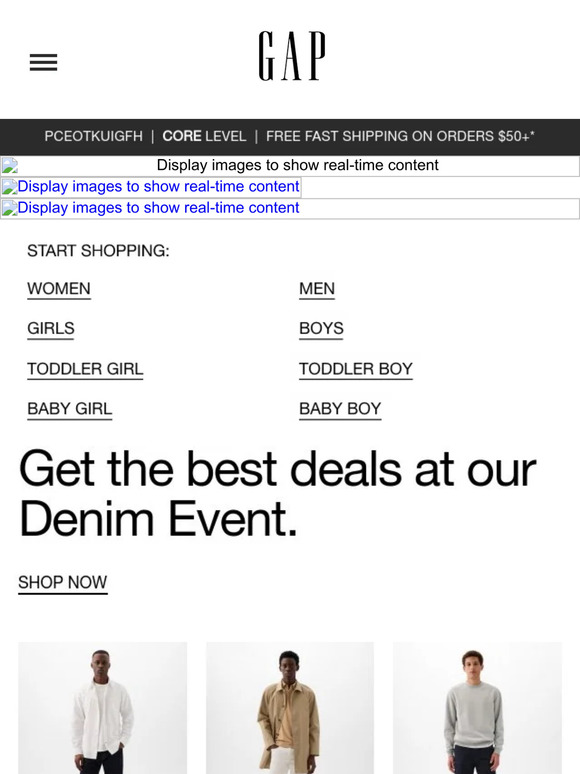580x774 pixels.
Task: Click the Denim Event headline
Action: [277, 494]
